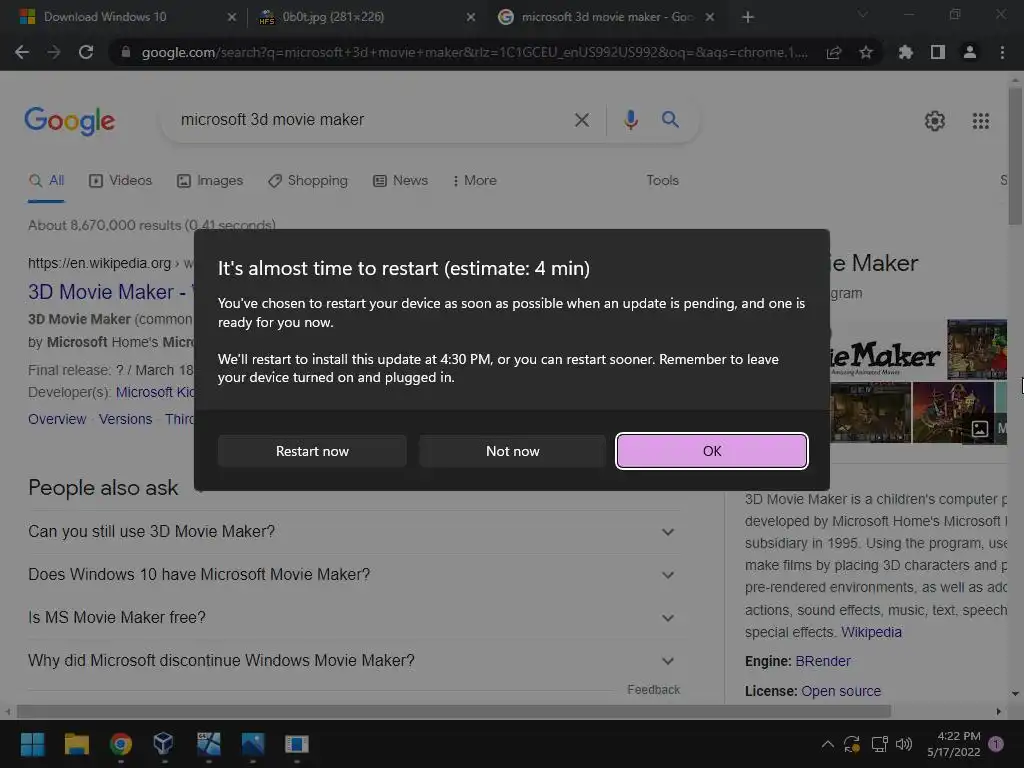Click the lock icon in the address bar
Viewport: 1024px width, 768px height.
click(125, 52)
